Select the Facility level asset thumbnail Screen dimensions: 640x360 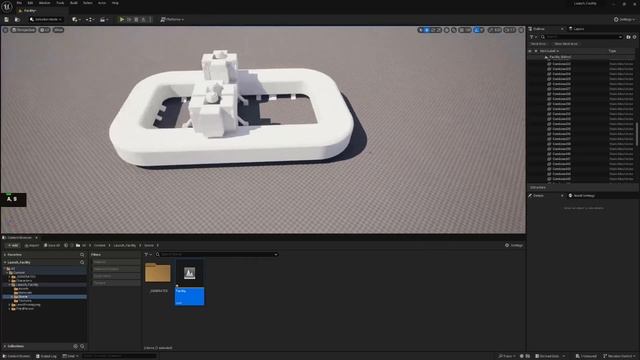point(189,283)
